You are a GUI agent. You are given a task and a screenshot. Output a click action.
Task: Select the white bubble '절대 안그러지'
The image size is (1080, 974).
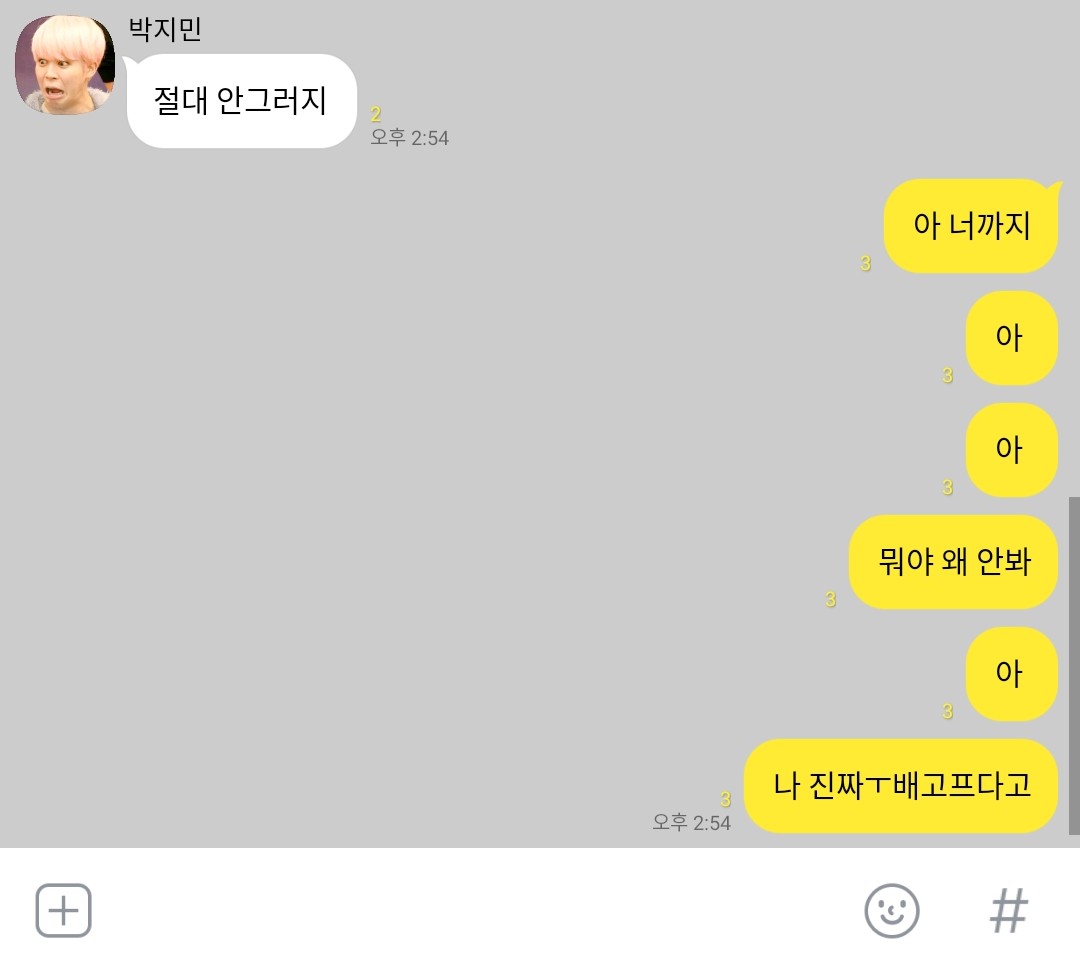pyautogui.click(x=241, y=101)
